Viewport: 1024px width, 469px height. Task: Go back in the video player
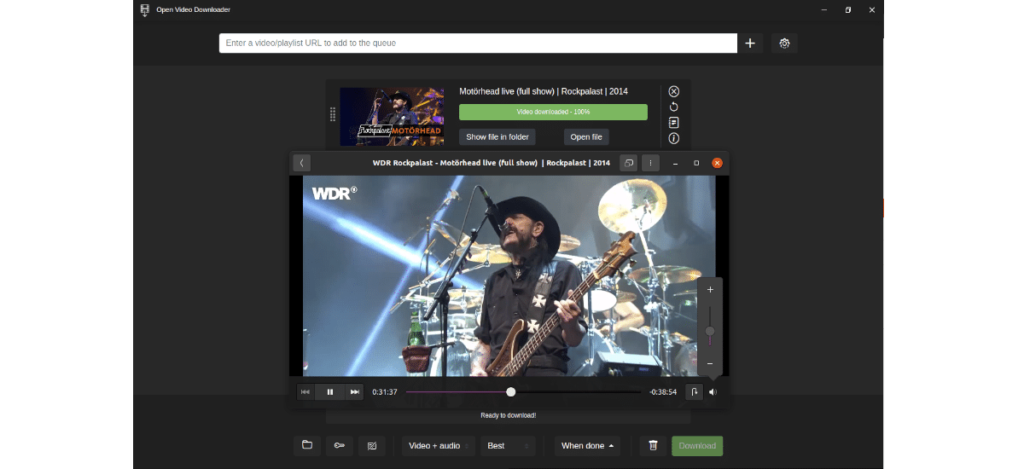(x=302, y=163)
